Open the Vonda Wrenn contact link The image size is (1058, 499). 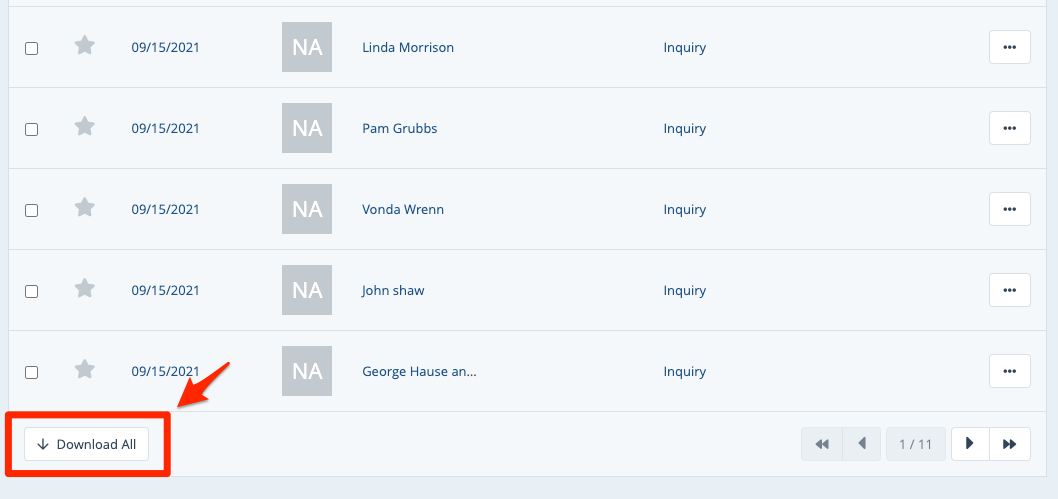[x=403, y=210]
